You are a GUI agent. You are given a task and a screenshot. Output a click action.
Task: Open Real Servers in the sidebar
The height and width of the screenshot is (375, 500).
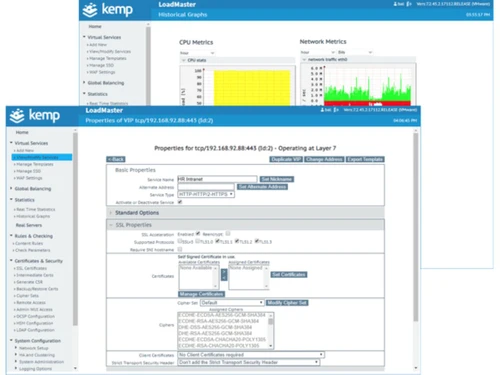[29, 225]
